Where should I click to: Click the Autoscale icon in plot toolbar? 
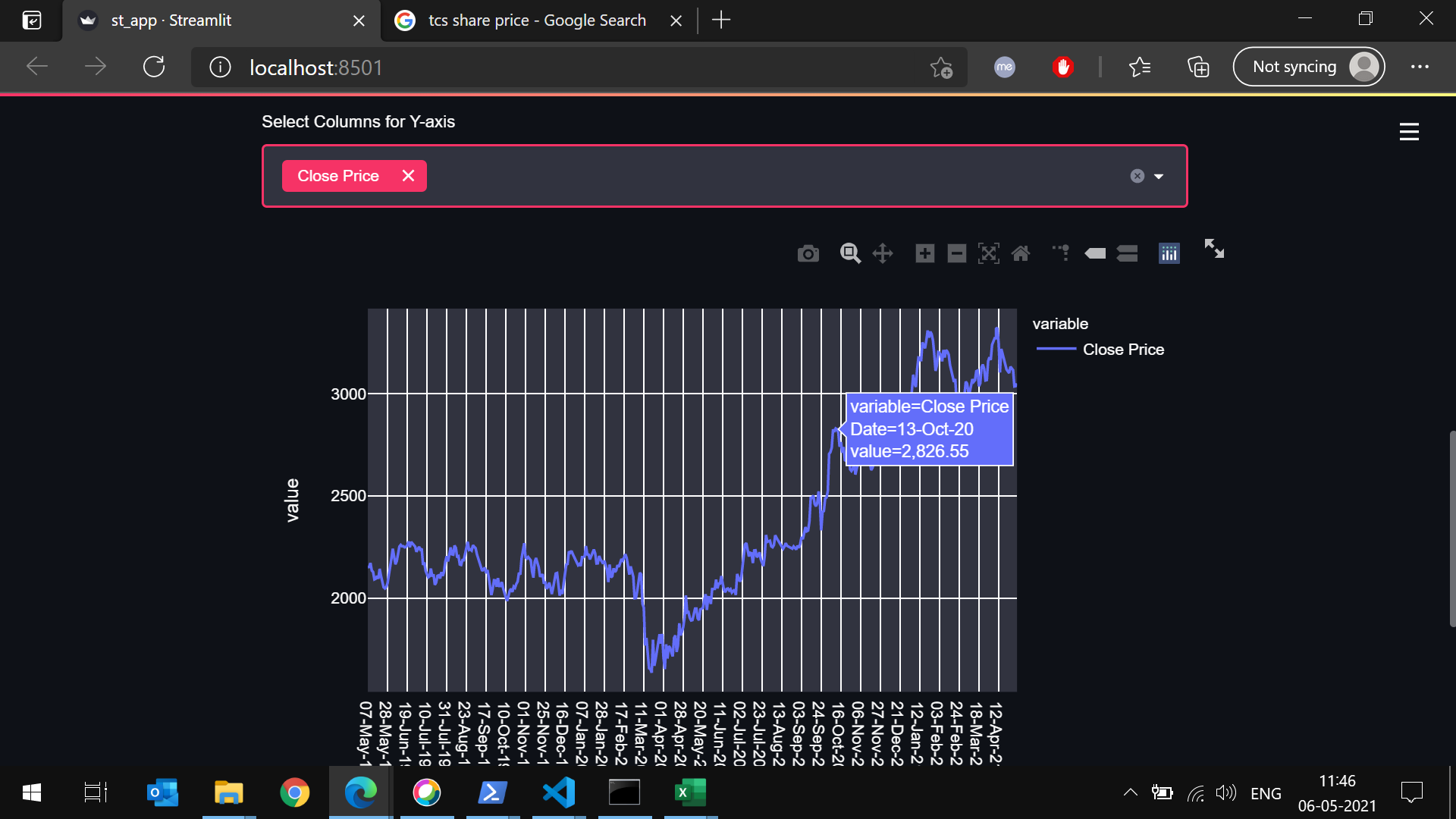pos(989,253)
